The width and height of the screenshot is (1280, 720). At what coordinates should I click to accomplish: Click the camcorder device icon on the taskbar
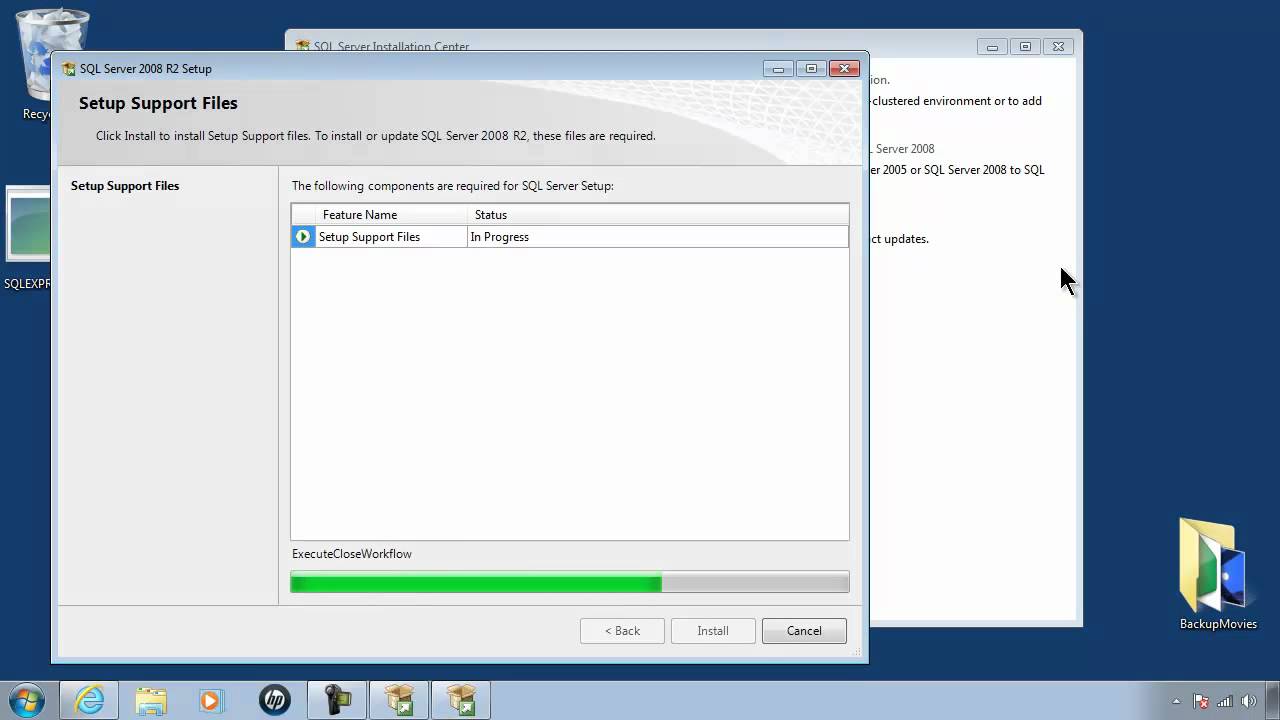(336, 700)
